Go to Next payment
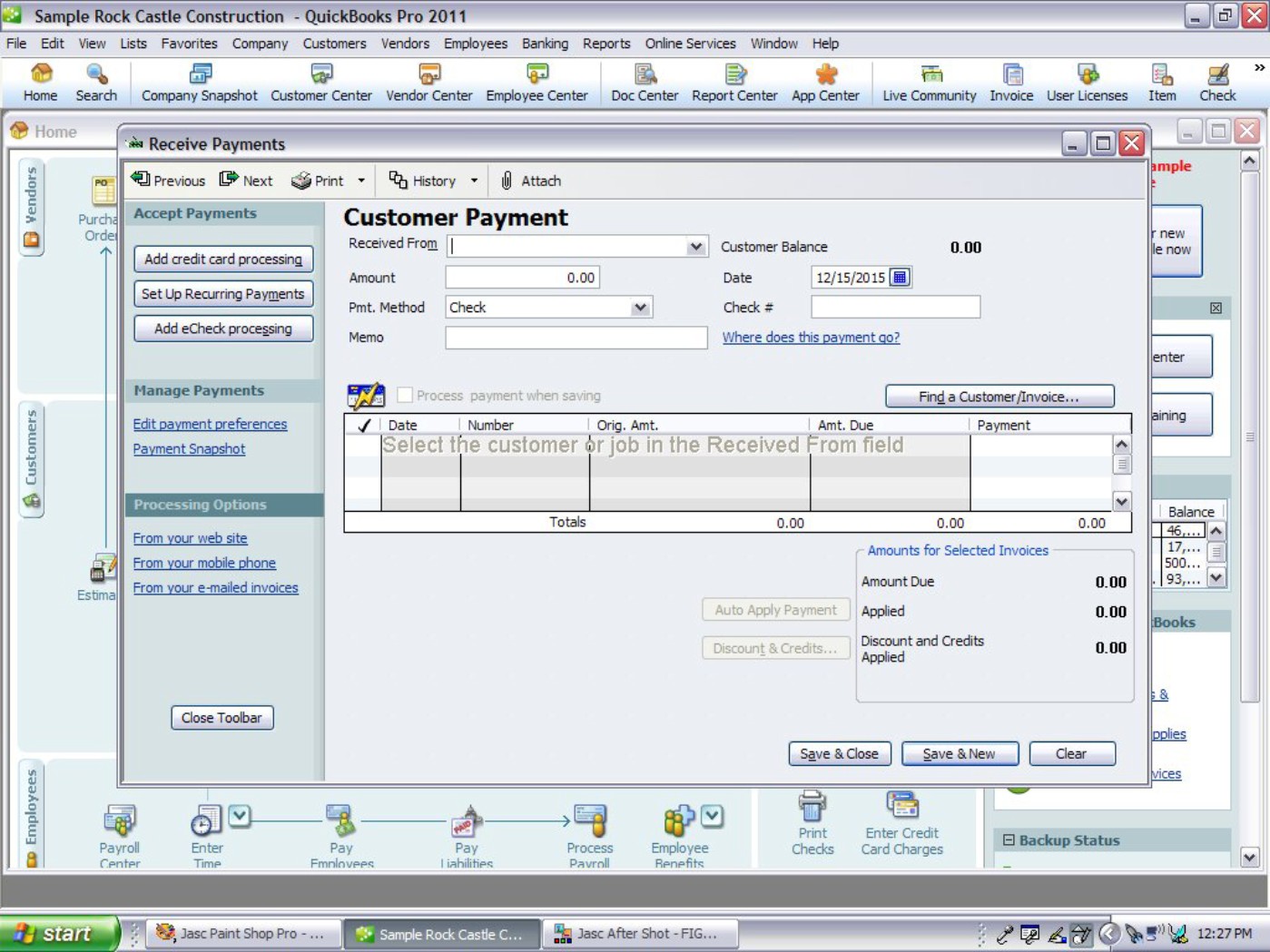The image size is (1270, 952). (x=246, y=181)
